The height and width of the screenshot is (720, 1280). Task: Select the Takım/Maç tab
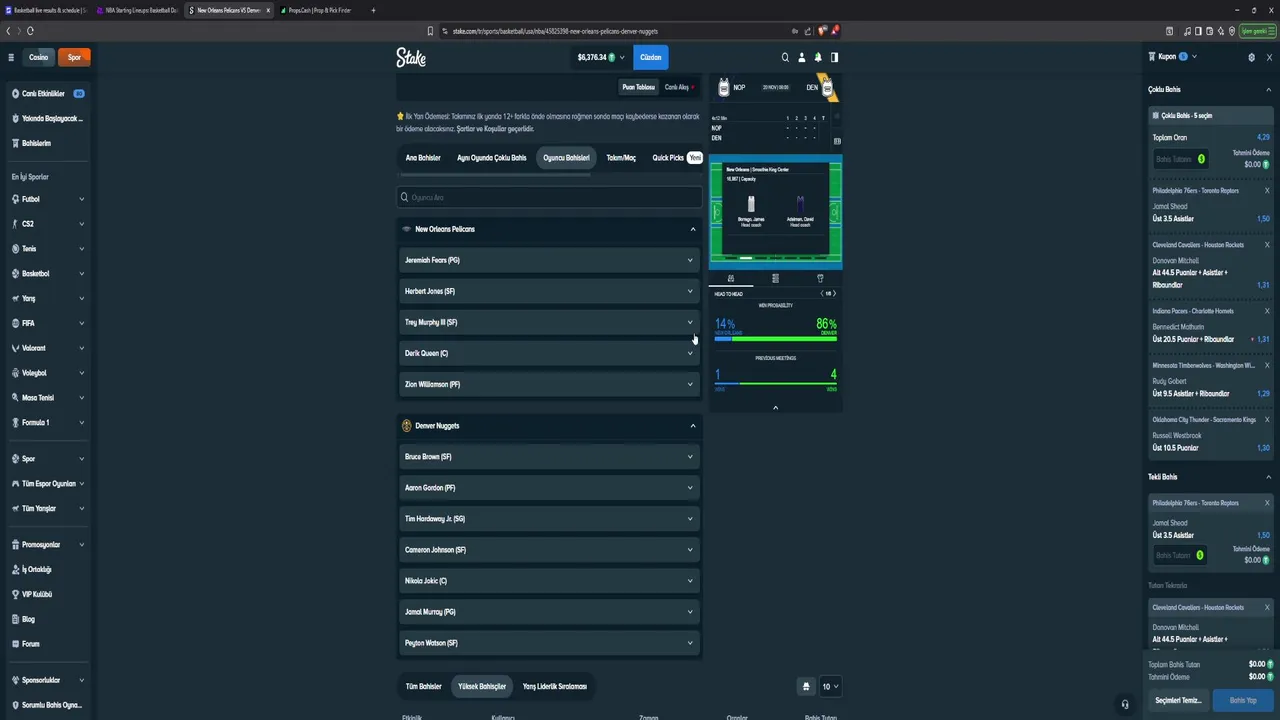621,158
